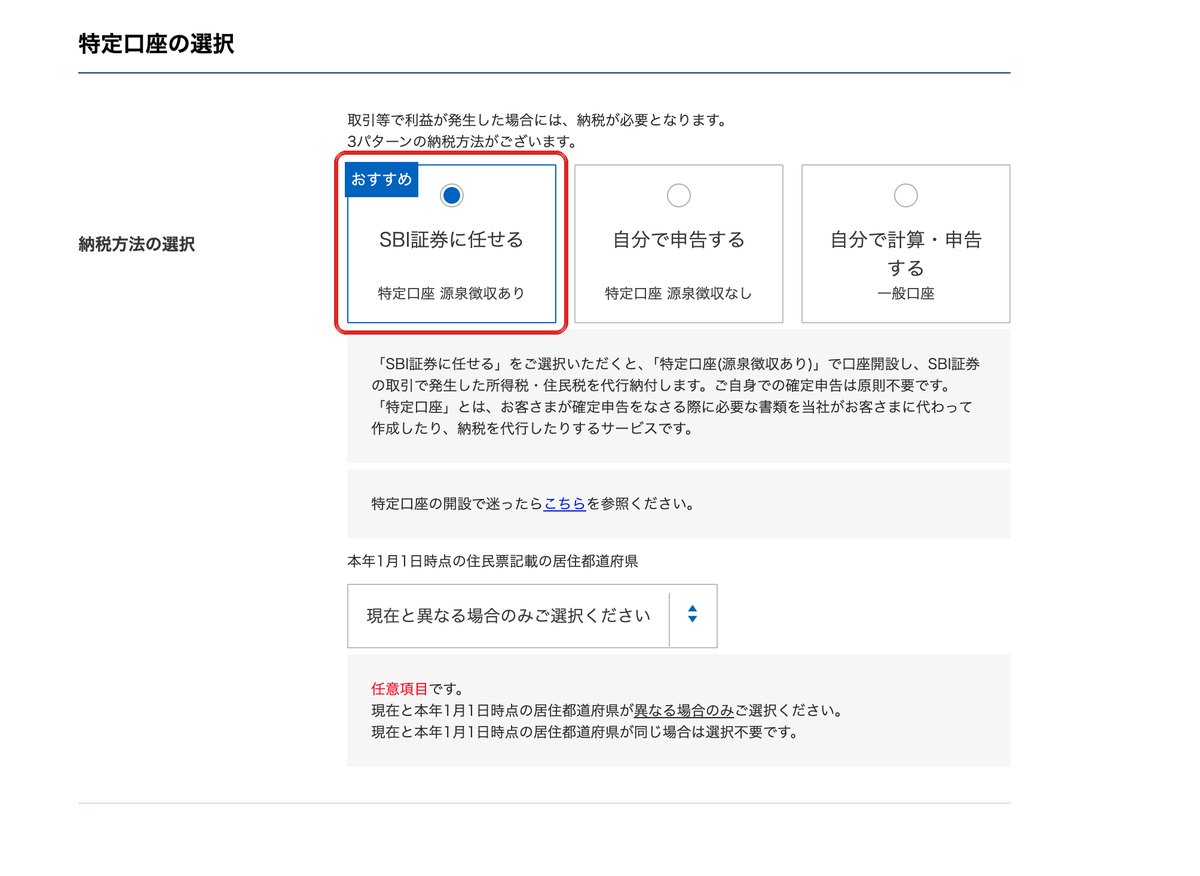This screenshot has height=876, width=1200.
Task: Click the 本年1月1日時点の住民票記載の居住都道府県 label
Action: pyautogui.click(x=493, y=562)
